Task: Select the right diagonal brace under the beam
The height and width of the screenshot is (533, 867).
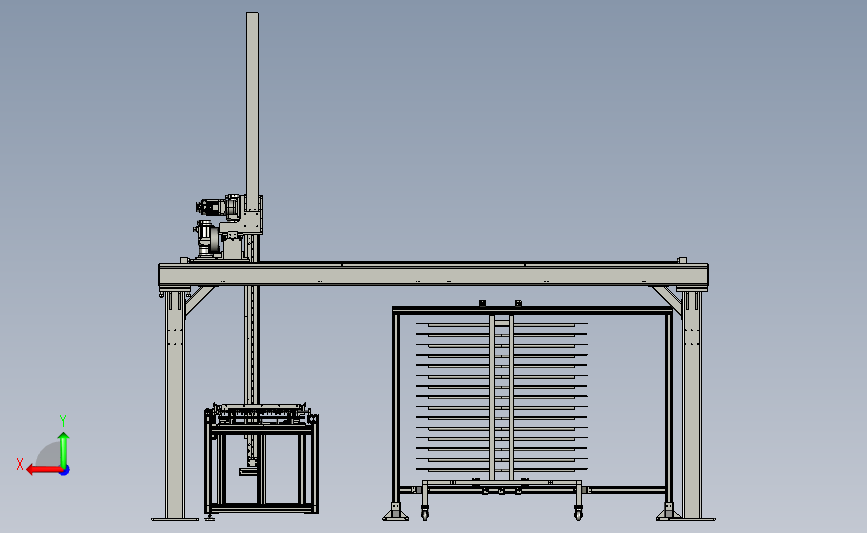Action: pos(667,301)
